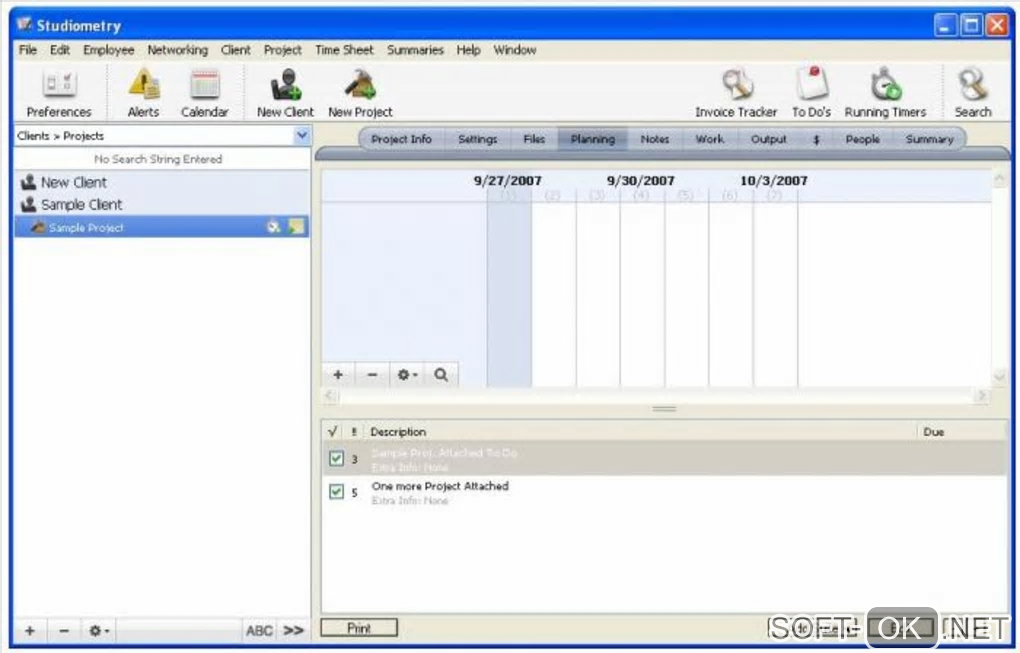Open the Client menu
The width and height of the screenshot is (1020, 653).
pyautogui.click(x=235, y=50)
